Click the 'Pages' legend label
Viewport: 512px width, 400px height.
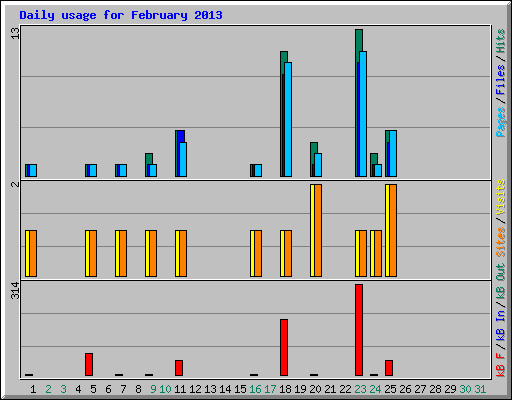(x=501, y=122)
